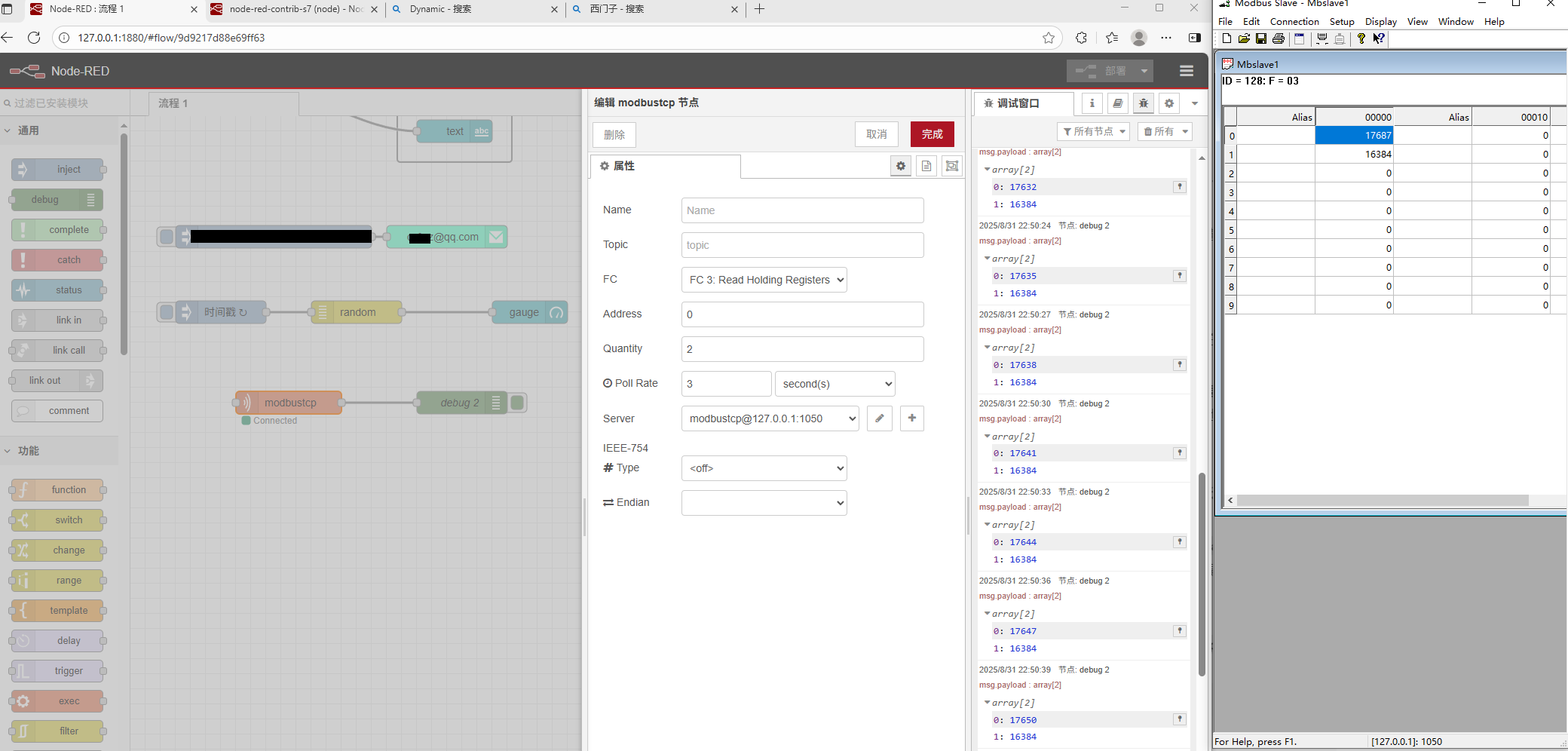Click the 删除 delete button
This screenshot has width=1568, height=751.
tap(614, 135)
